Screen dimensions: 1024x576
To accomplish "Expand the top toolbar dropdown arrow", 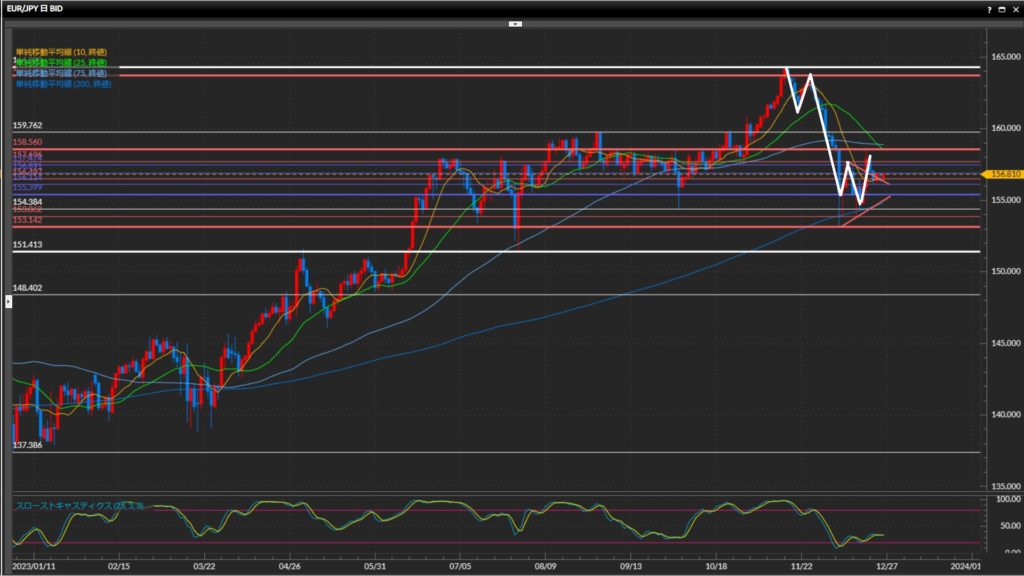I will pyautogui.click(x=515, y=22).
